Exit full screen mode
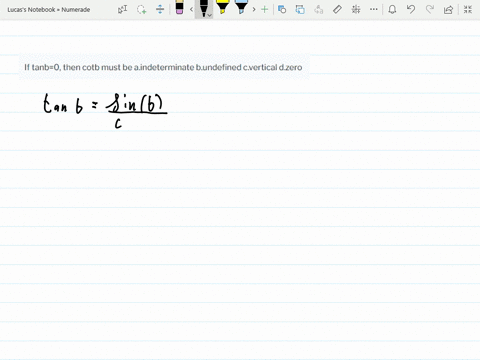Screen dimensions: 480x360 (468, 9)
